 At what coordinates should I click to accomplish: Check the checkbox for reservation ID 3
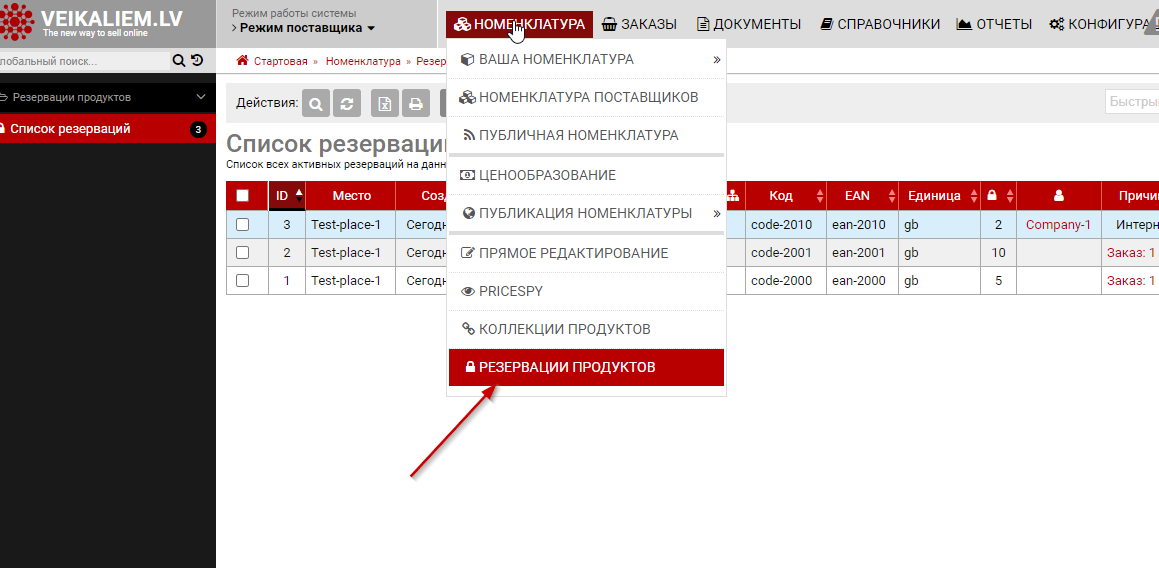click(242, 225)
